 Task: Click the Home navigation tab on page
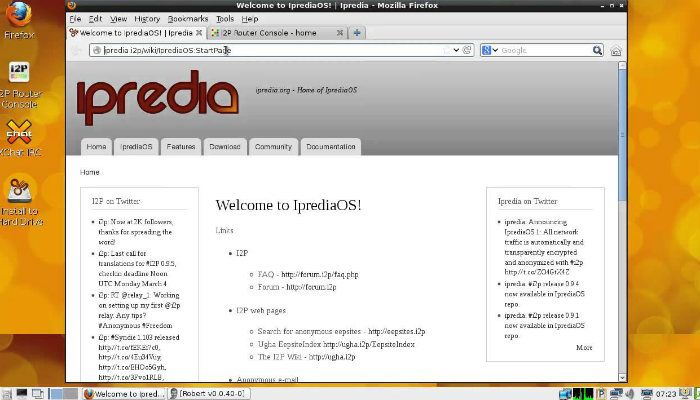(x=96, y=146)
